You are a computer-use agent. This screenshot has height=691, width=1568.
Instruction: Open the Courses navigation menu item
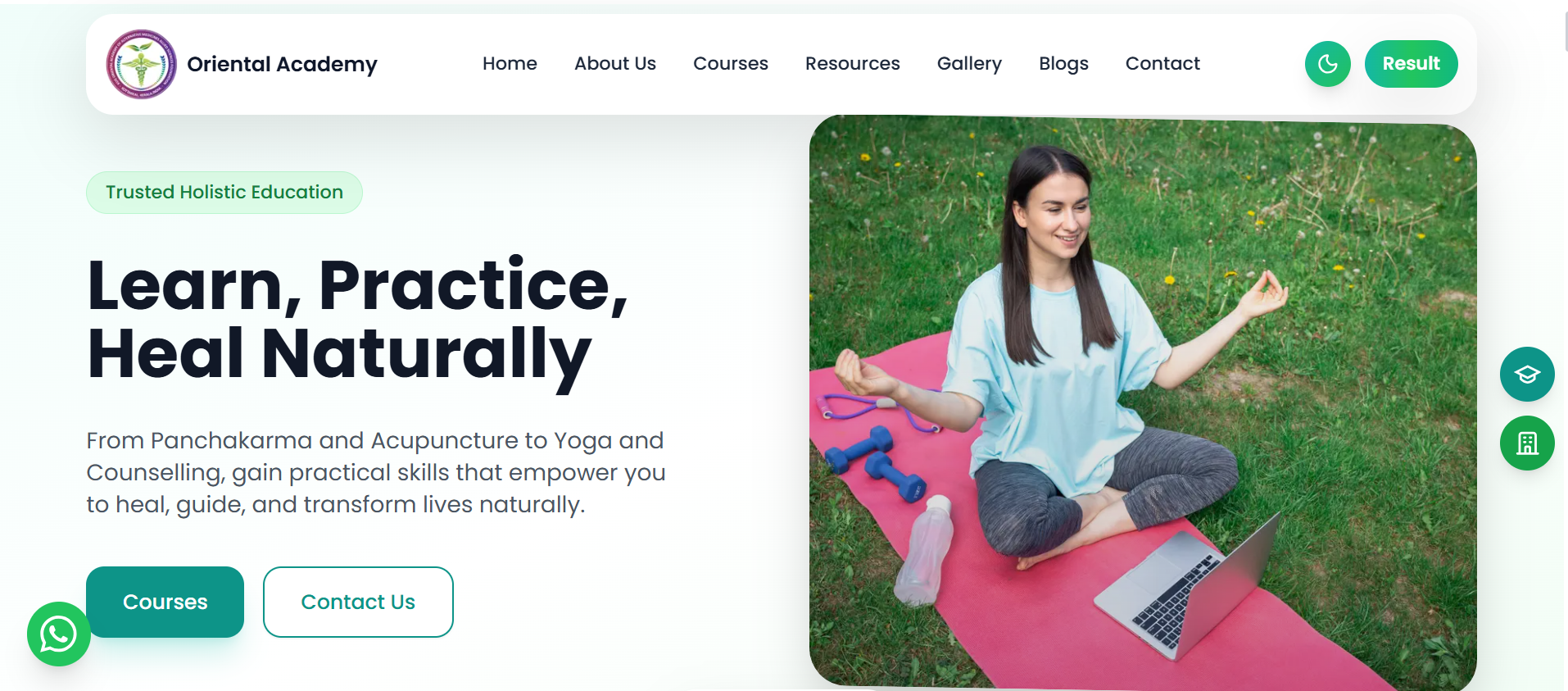pyautogui.click(x=731, y=64)
